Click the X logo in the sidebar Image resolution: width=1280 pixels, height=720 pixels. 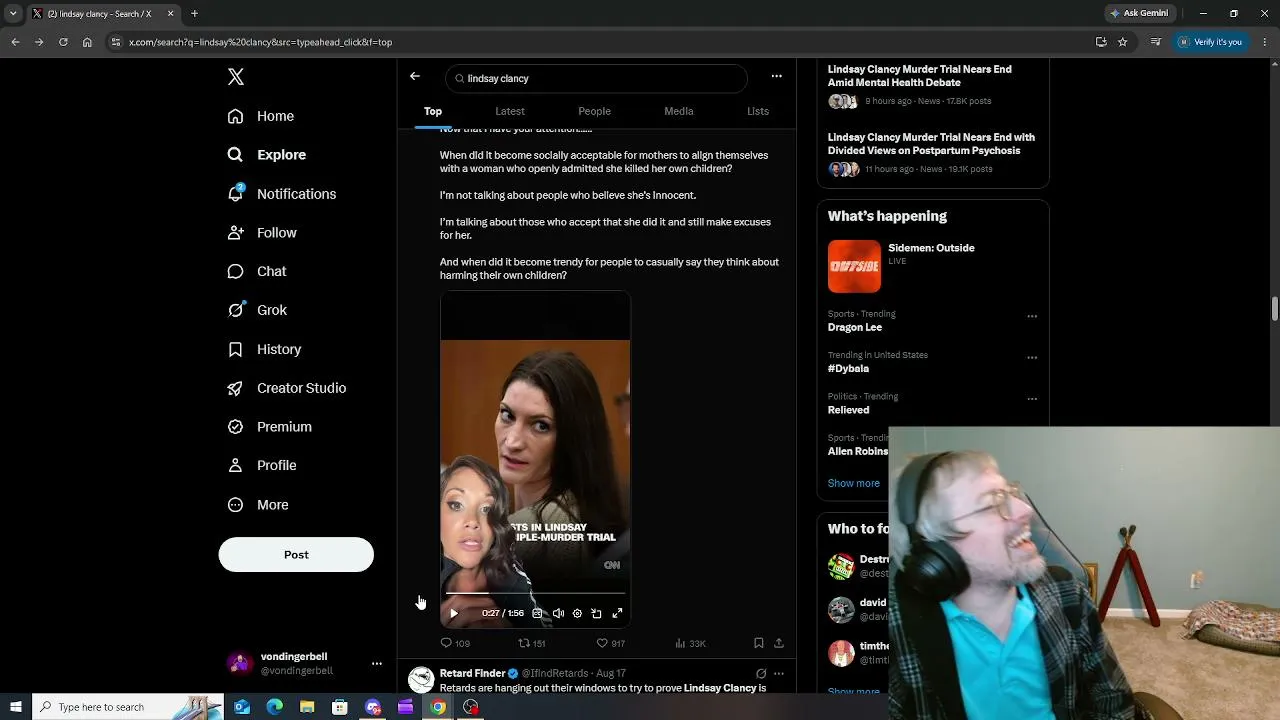tap(236, 77)
